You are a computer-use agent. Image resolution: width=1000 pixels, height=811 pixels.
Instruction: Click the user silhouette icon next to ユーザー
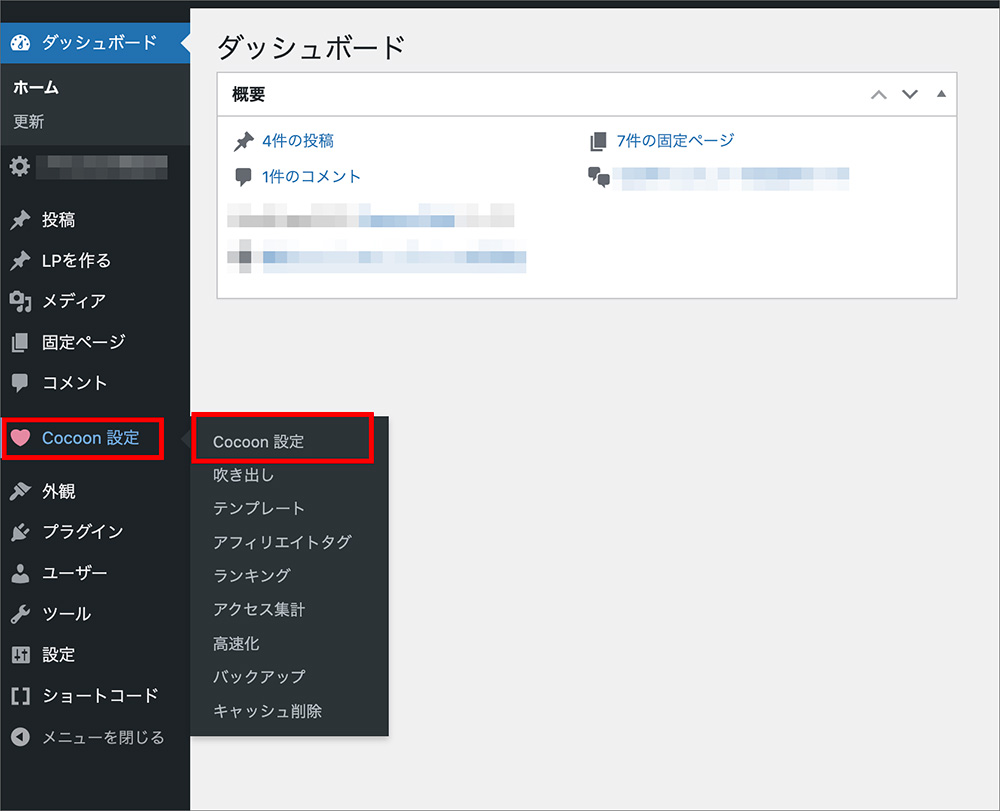click(20, 573)
